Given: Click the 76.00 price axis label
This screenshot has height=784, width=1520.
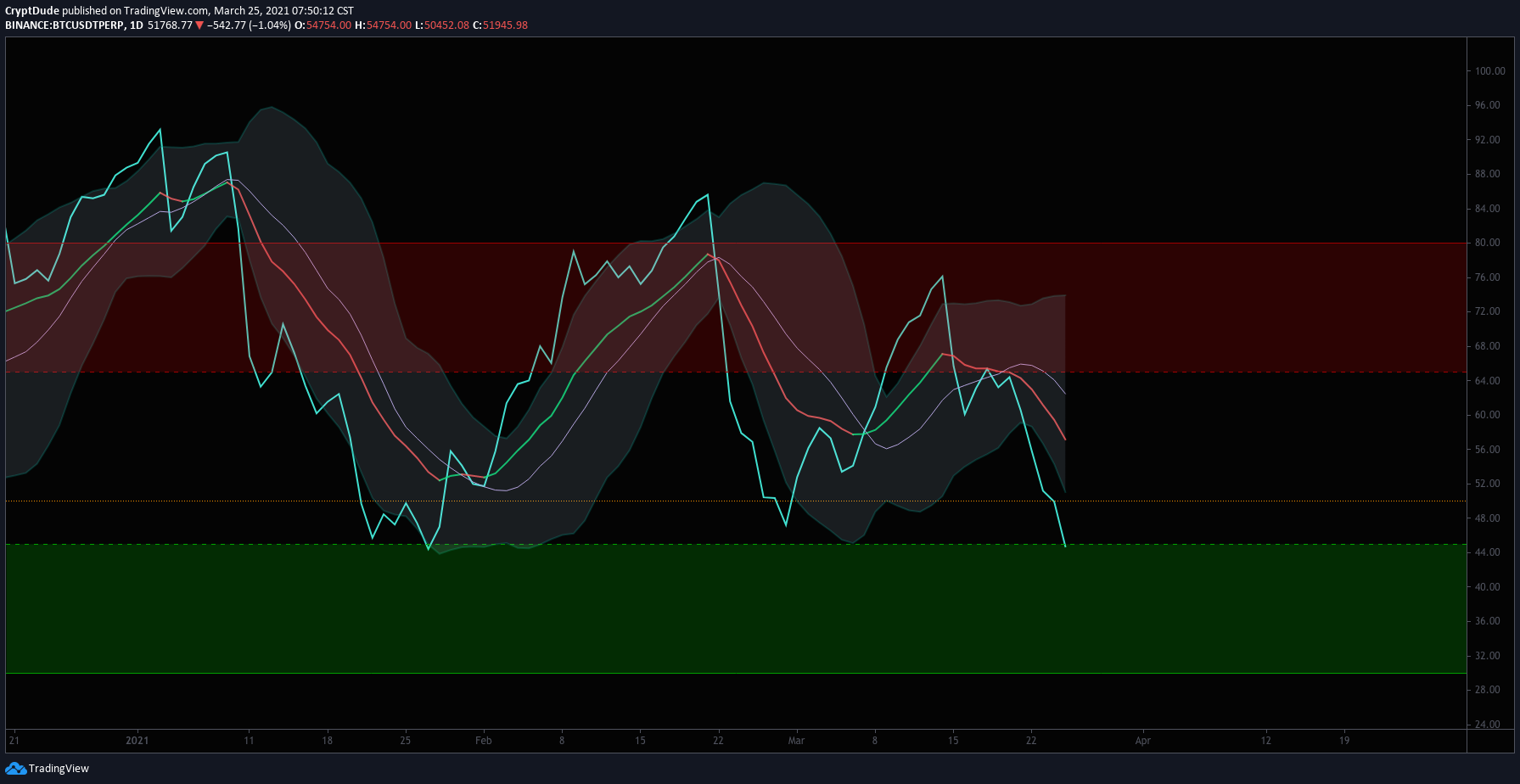Looking at the screenshot, I should coord(1488,277).
